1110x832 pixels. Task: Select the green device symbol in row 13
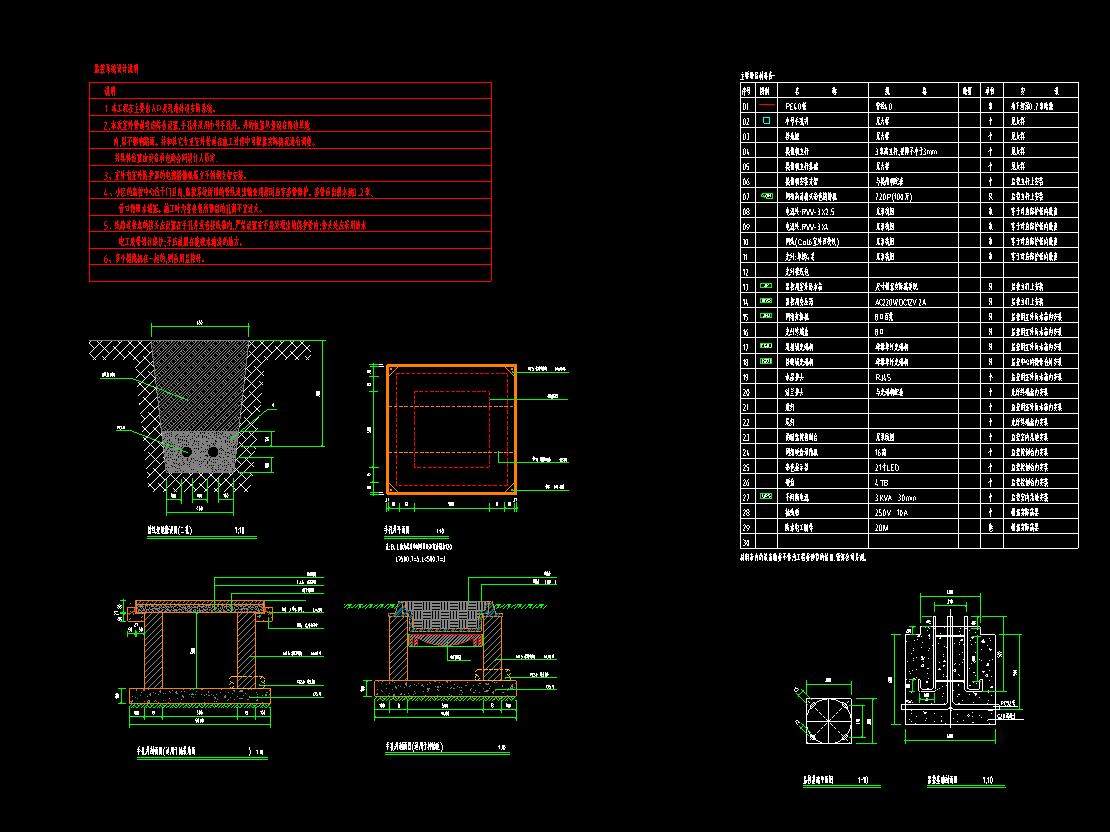pos(766,286)
